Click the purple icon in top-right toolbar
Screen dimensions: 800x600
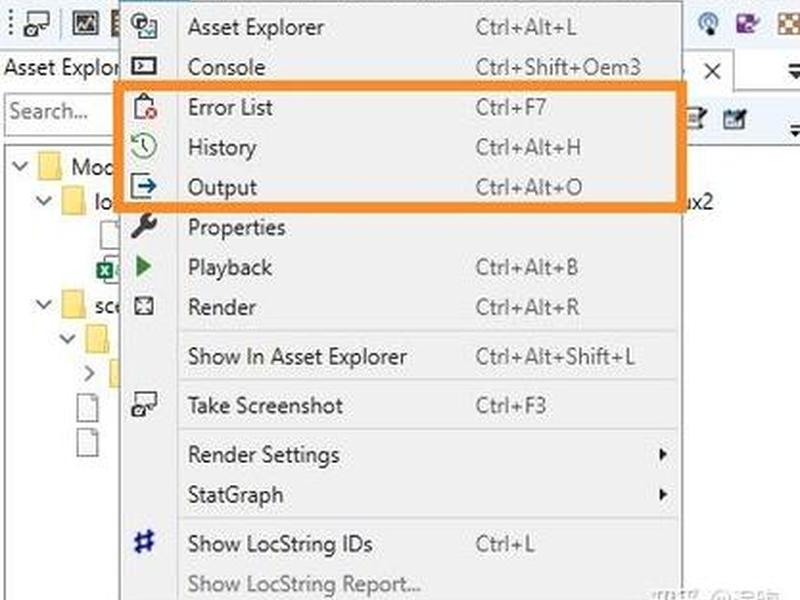pos(747,23)
